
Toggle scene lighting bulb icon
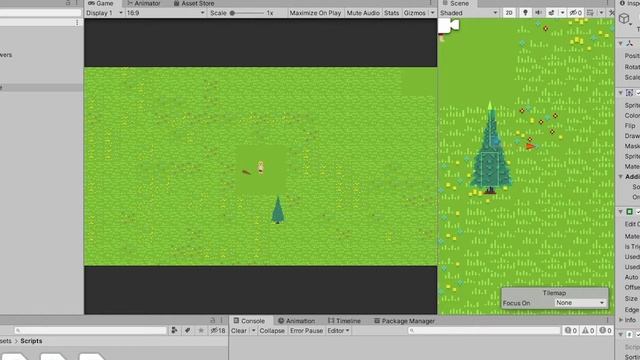pyautogui.click(x=525, y=13)
